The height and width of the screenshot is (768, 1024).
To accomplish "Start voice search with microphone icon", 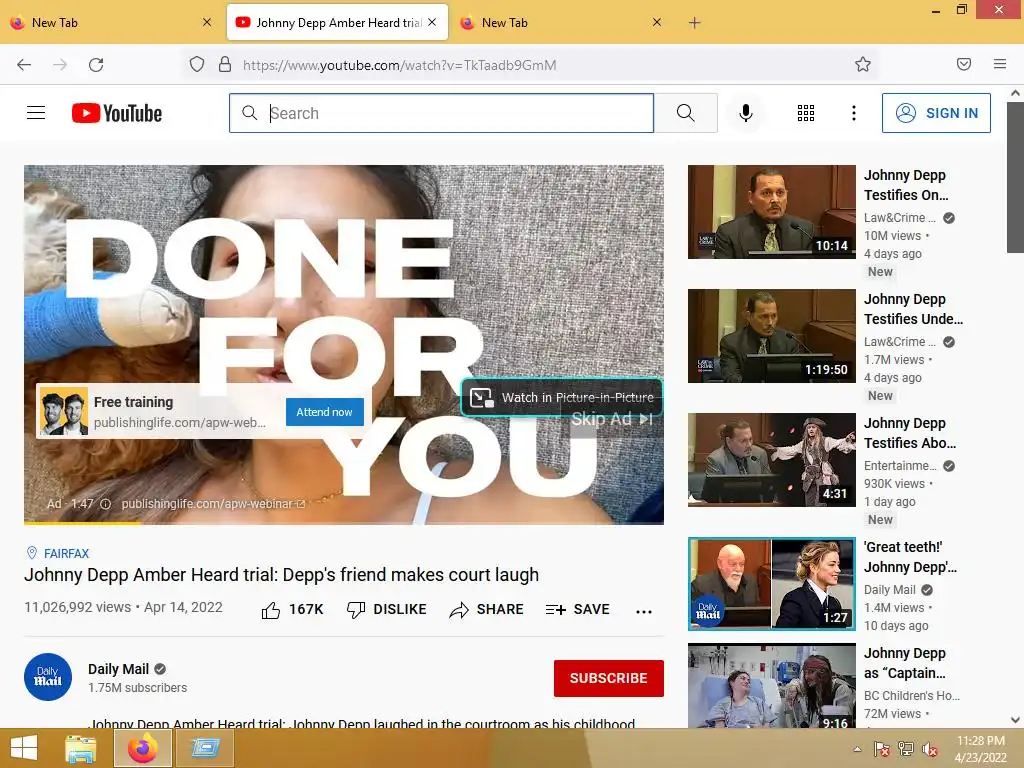I will (746, 113).
